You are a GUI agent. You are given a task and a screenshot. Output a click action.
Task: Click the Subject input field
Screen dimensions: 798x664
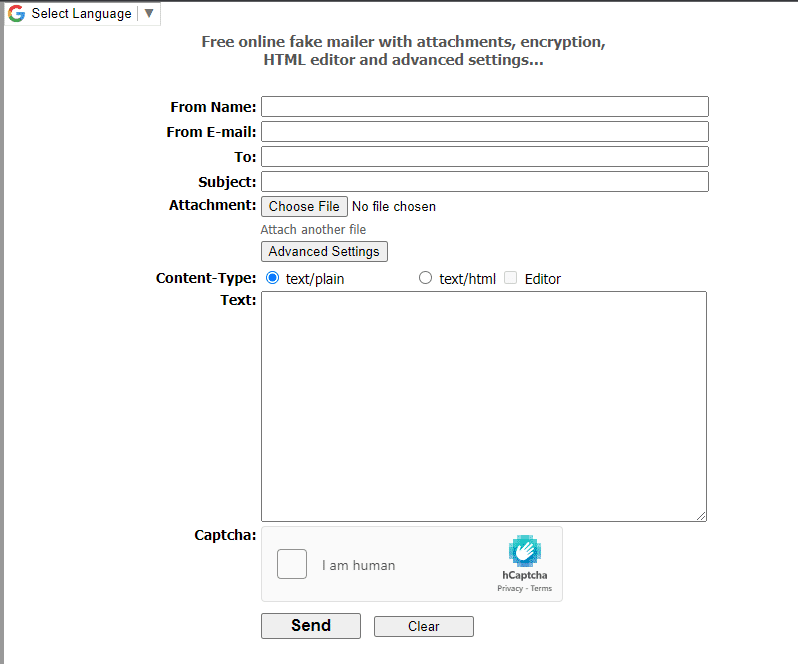(484, 182)
